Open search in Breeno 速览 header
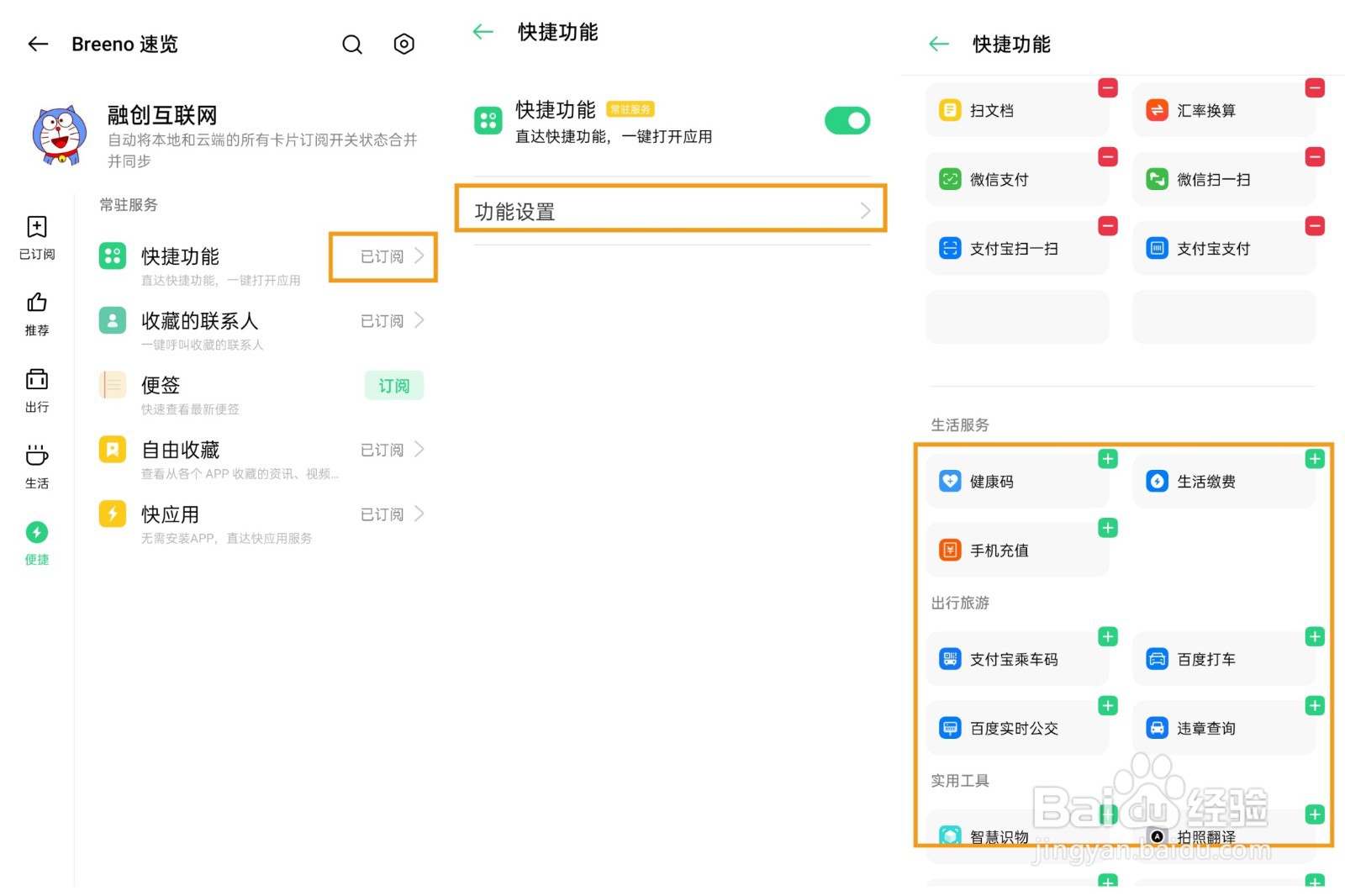 [352, 45]
